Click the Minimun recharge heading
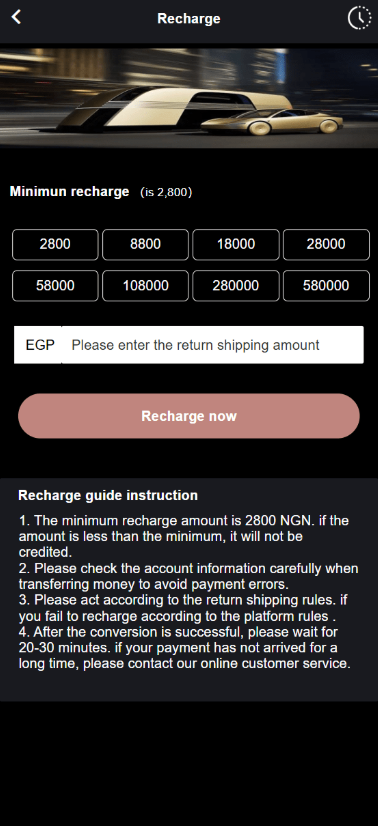 click(x=69, y=191)
